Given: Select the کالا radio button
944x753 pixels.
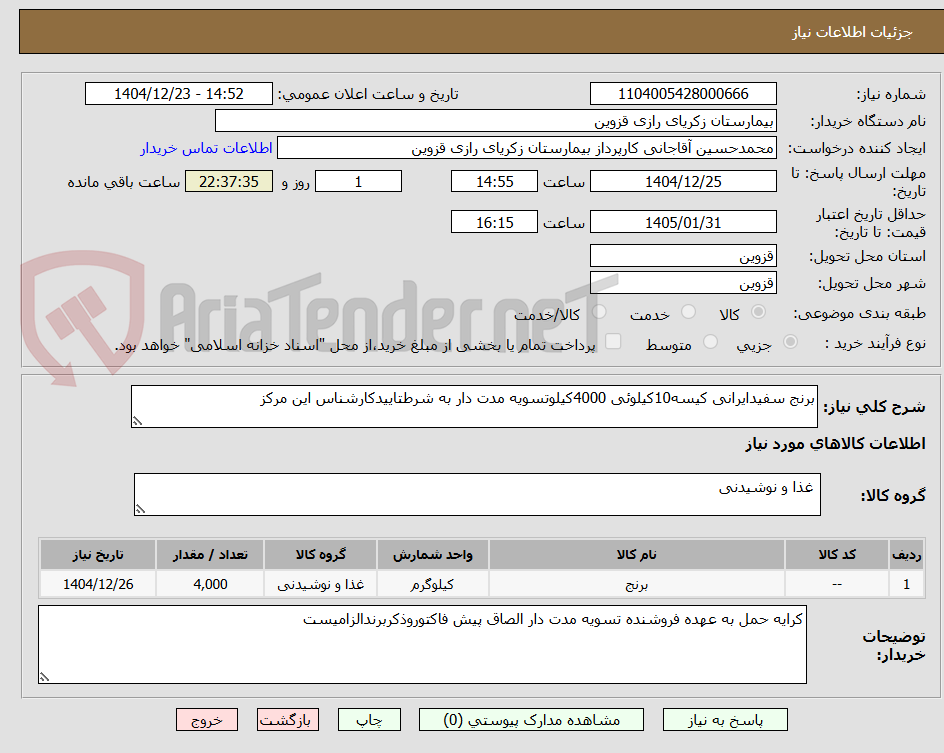Looking at the screenshot, I should click(759, 312).
